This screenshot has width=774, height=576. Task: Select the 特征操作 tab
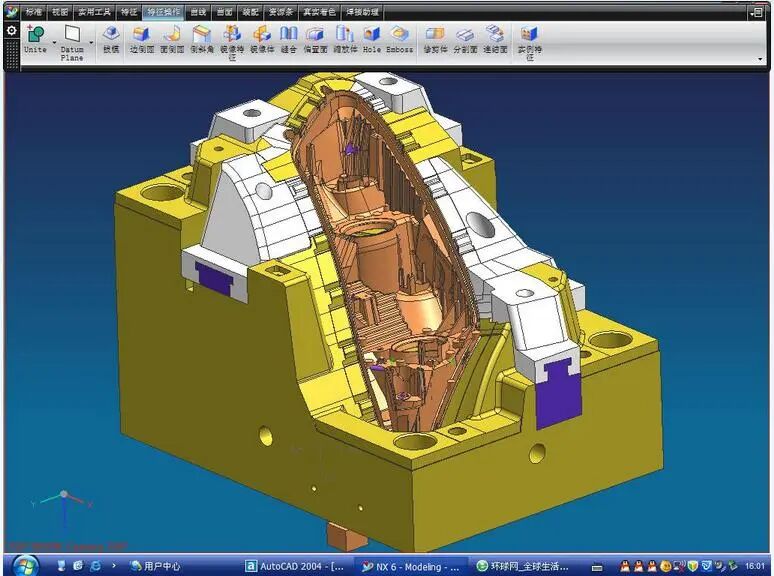tap(163, 12)
